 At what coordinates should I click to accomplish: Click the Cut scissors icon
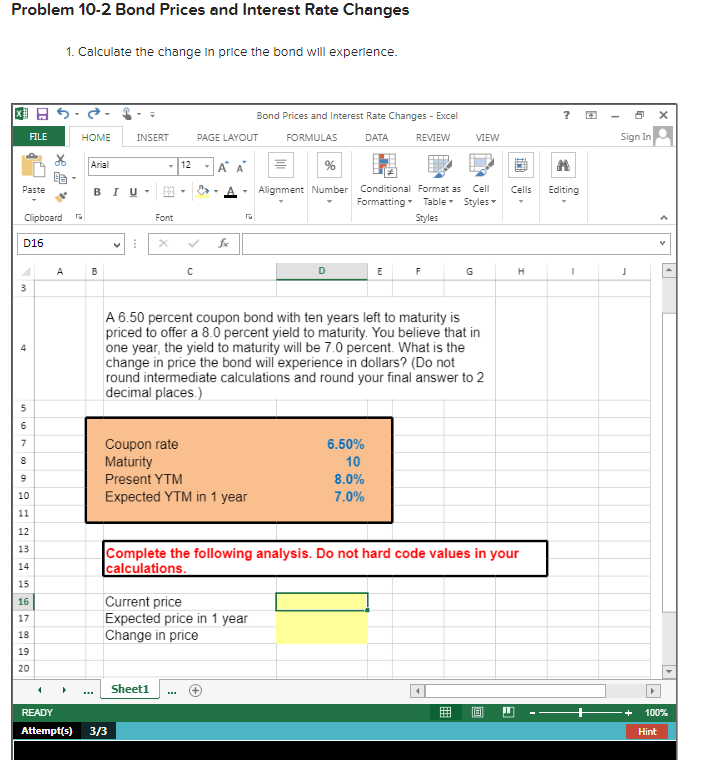[60, 160]
